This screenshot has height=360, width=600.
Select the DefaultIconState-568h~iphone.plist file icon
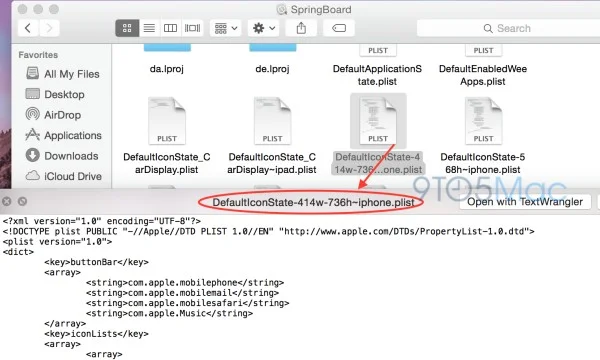[483, 121]
